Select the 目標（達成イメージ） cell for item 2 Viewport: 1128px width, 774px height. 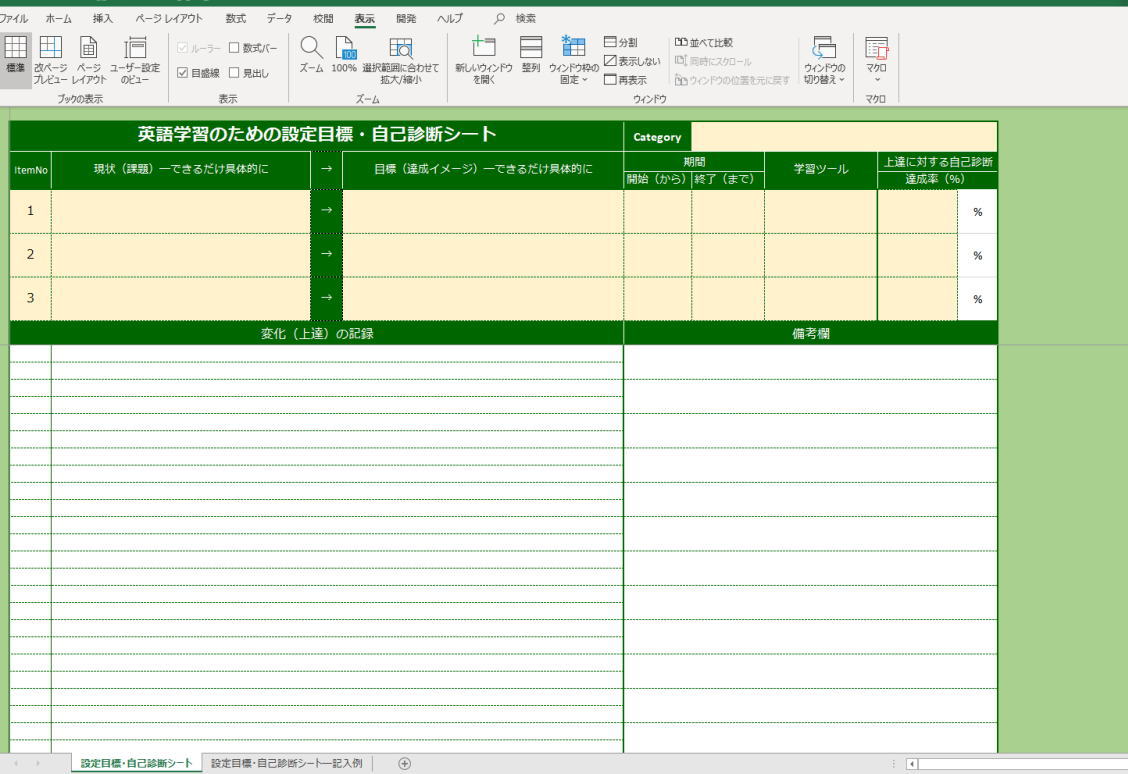click(x=483, y=255)
